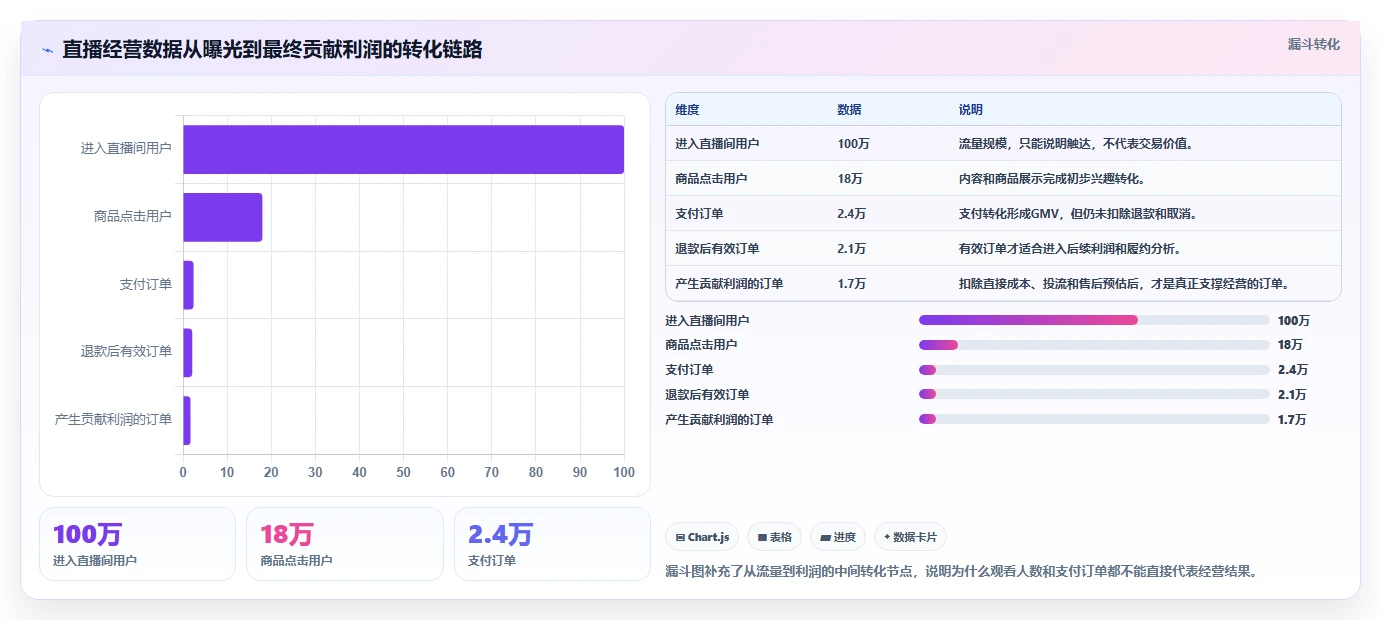
Task: Click the description starting 流量规模
Action: [1076, 144]
